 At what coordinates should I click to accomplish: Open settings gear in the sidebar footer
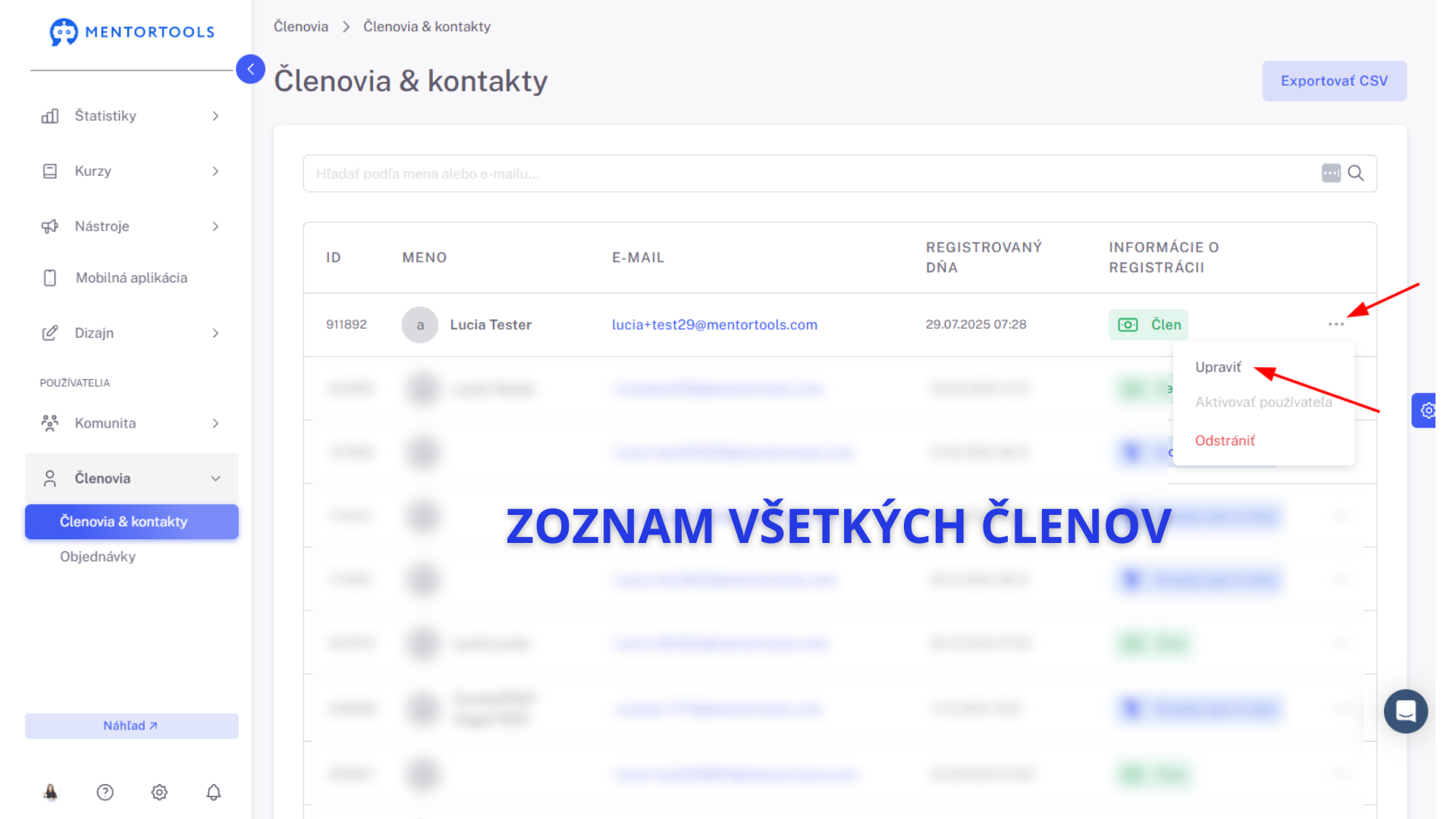pyautogui.click(x=159, y=792)
